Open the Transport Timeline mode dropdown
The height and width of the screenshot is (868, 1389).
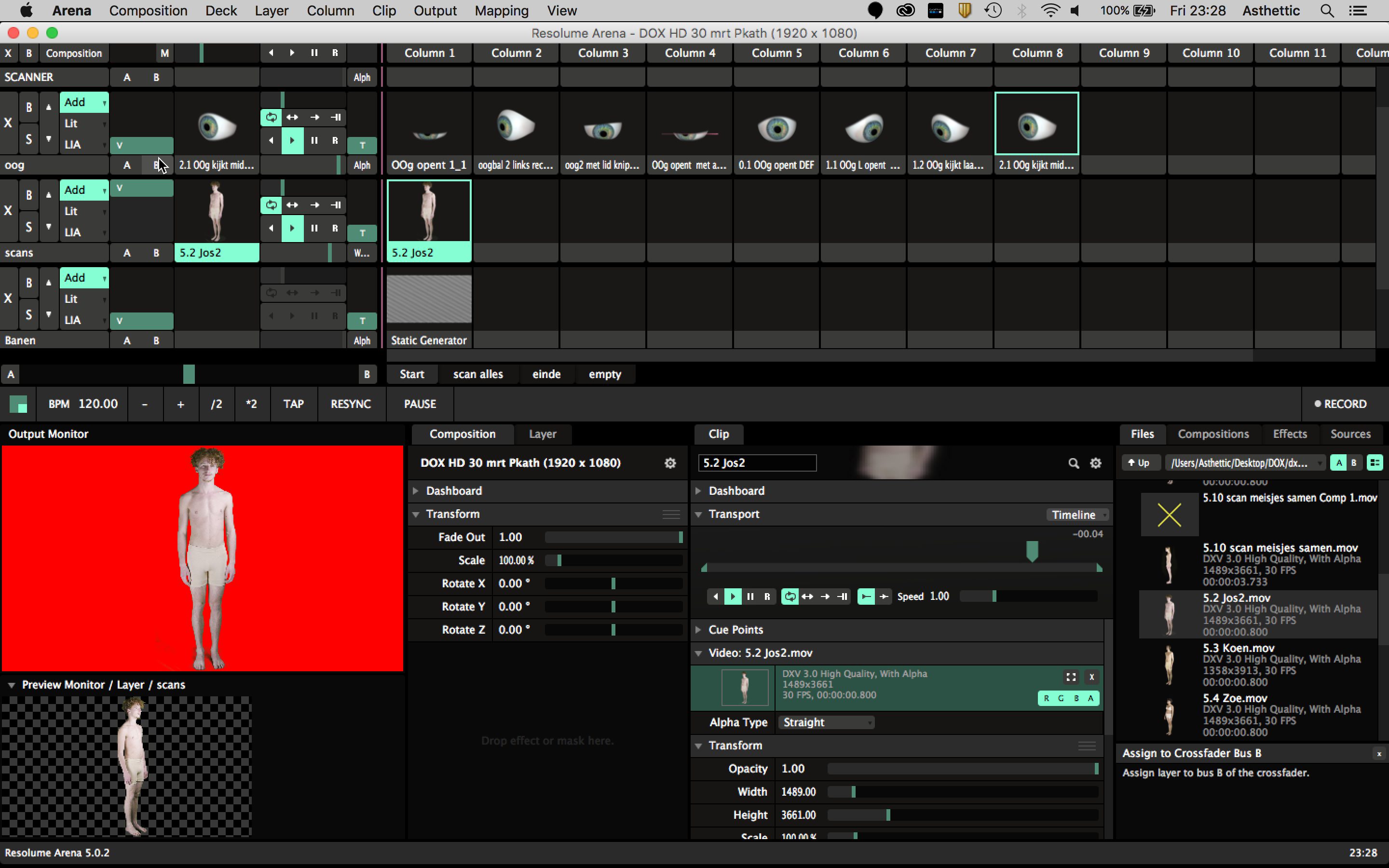pyautogui.click(x=1077, y=515)
